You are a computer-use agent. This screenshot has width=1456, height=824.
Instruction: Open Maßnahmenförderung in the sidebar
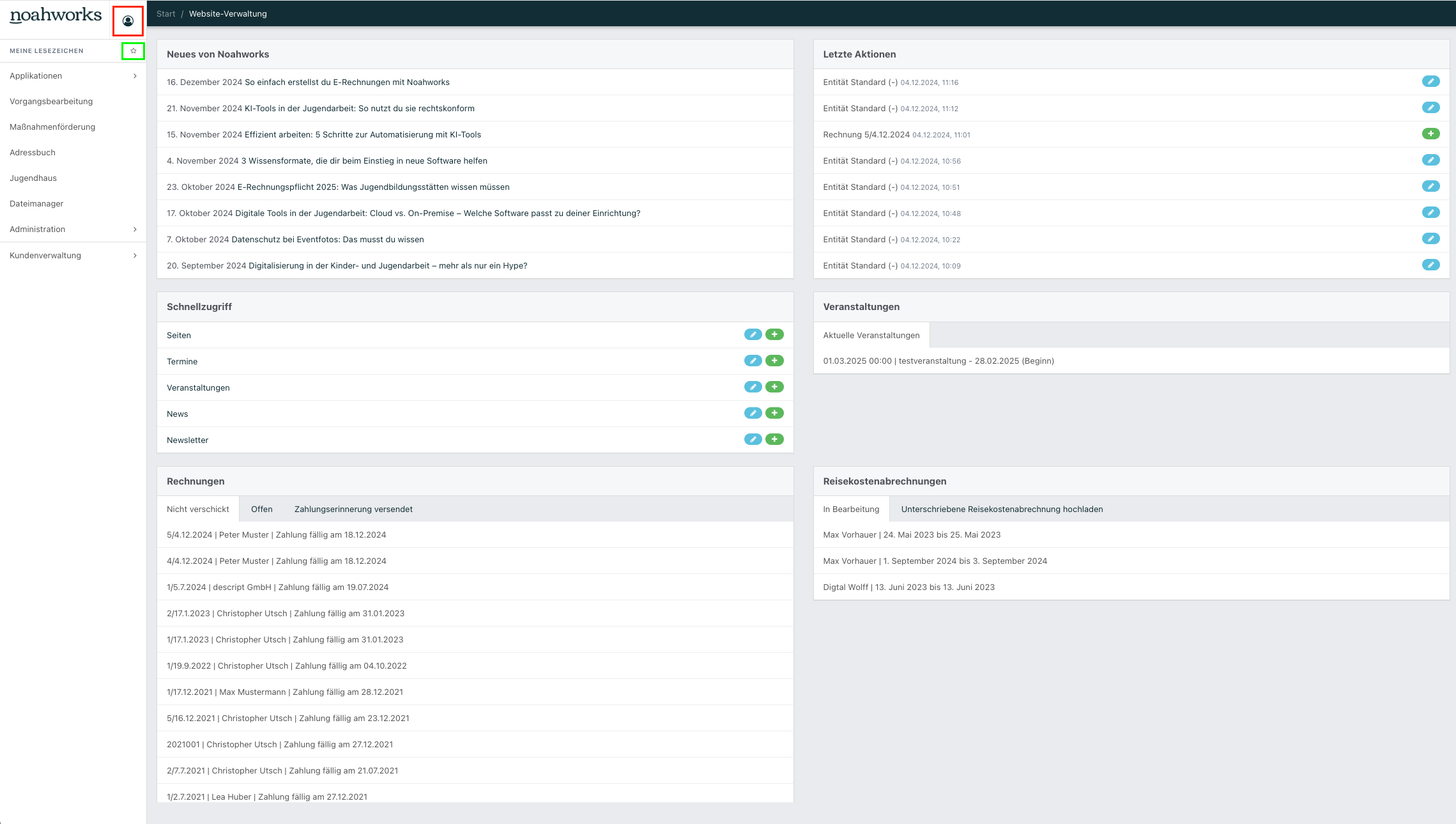[52, 127]
